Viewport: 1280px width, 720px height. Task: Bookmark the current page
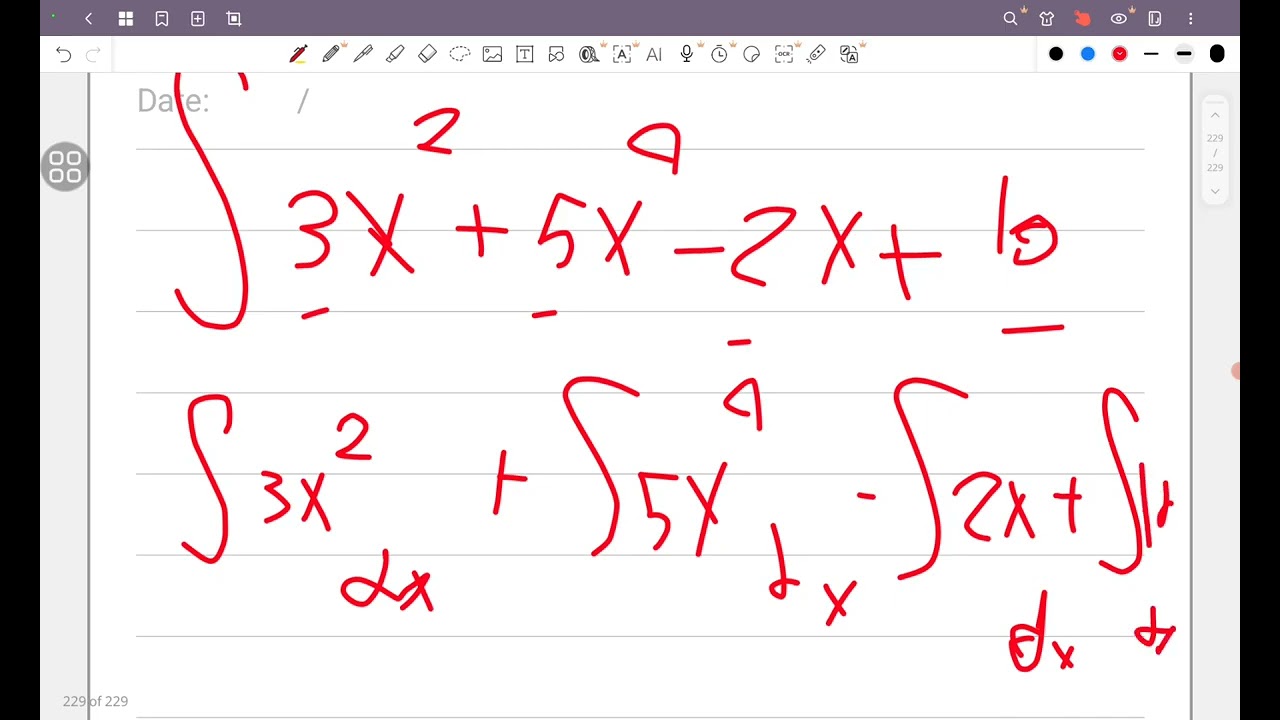162,18
